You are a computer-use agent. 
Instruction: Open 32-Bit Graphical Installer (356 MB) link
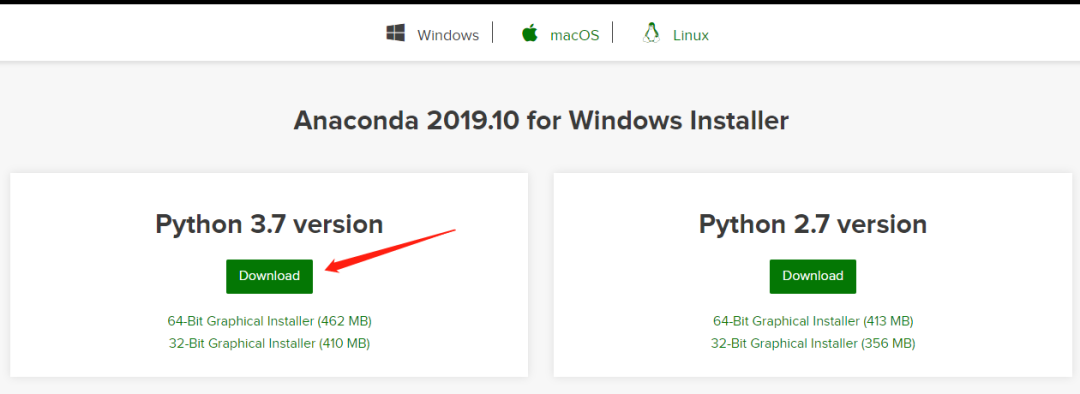pyautogui.click(x=813, y=343)
